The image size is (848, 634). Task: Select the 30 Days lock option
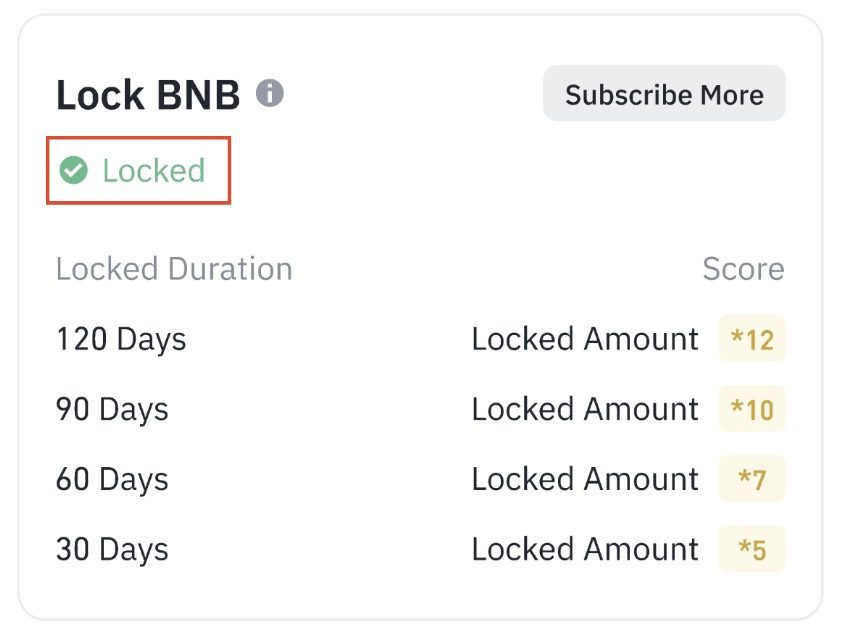112,549
